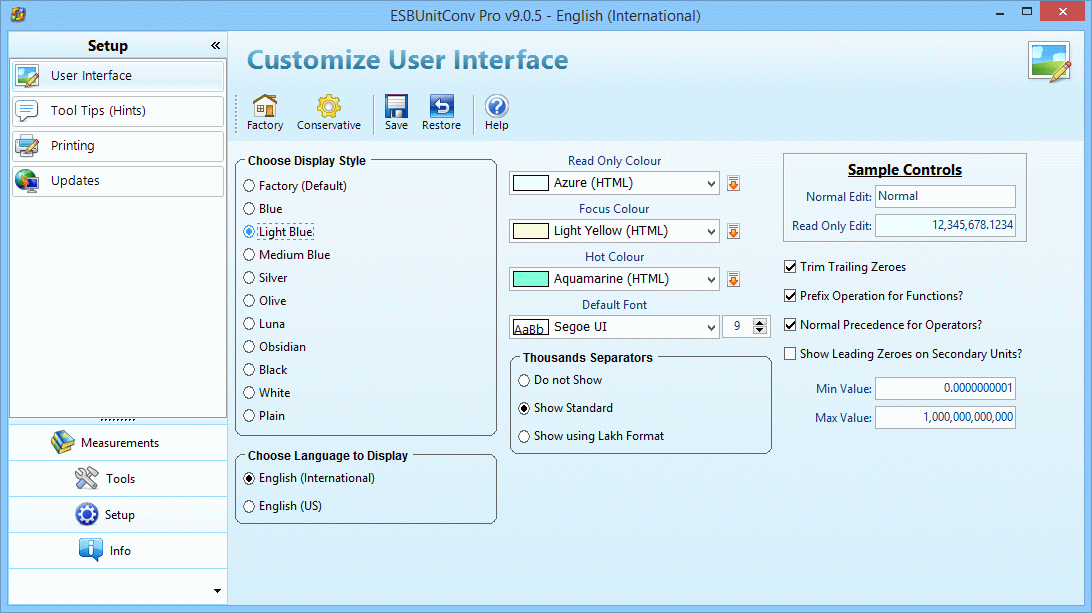Image resolution: width=1092 pixels, height=613 pixels.
Task: Click the Restore toolbar icon
Action: coord(442,106)
